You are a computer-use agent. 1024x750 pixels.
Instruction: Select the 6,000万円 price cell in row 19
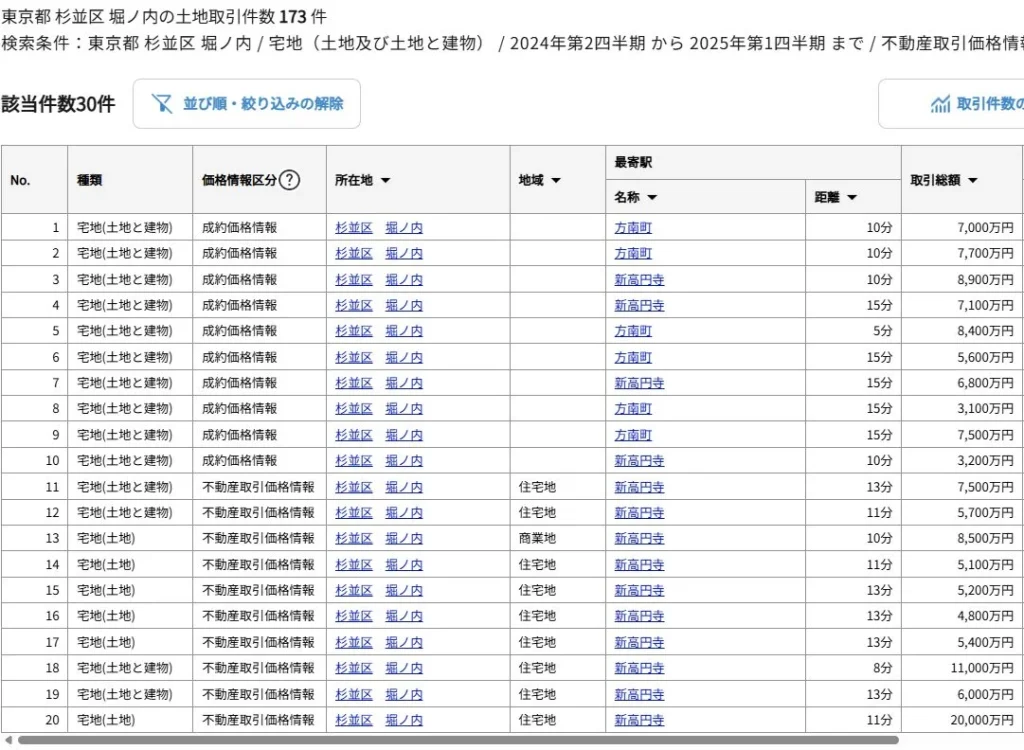pos(962,694)
